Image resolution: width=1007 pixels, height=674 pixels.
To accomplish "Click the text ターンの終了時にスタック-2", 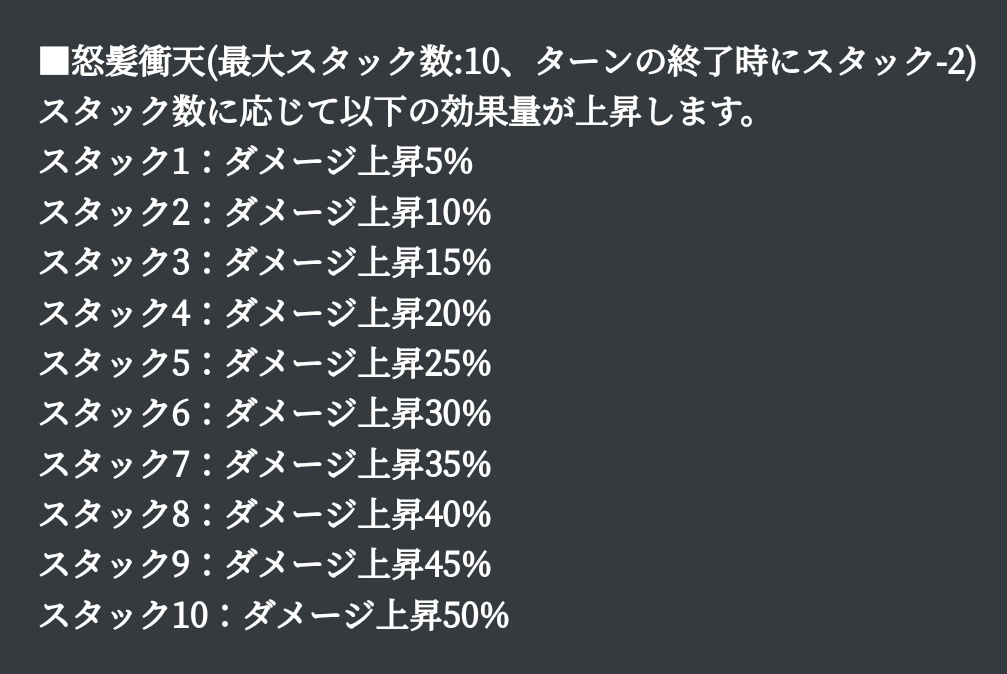I will pyautogui.click(x=751, y=62).
